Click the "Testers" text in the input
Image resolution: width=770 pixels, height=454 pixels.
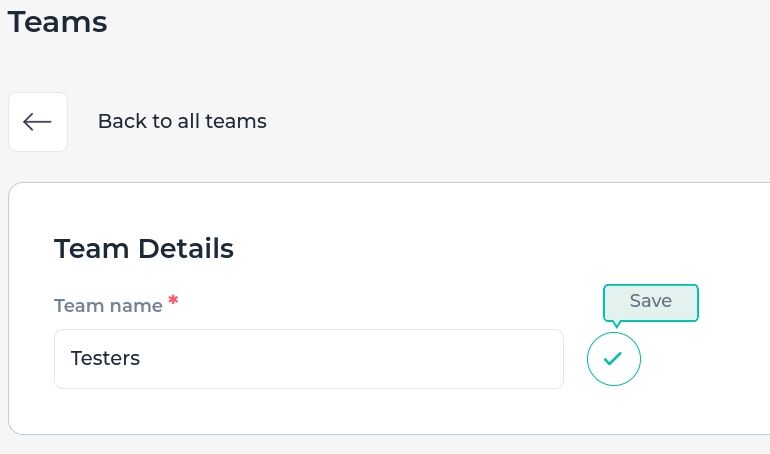pos(105,358)
